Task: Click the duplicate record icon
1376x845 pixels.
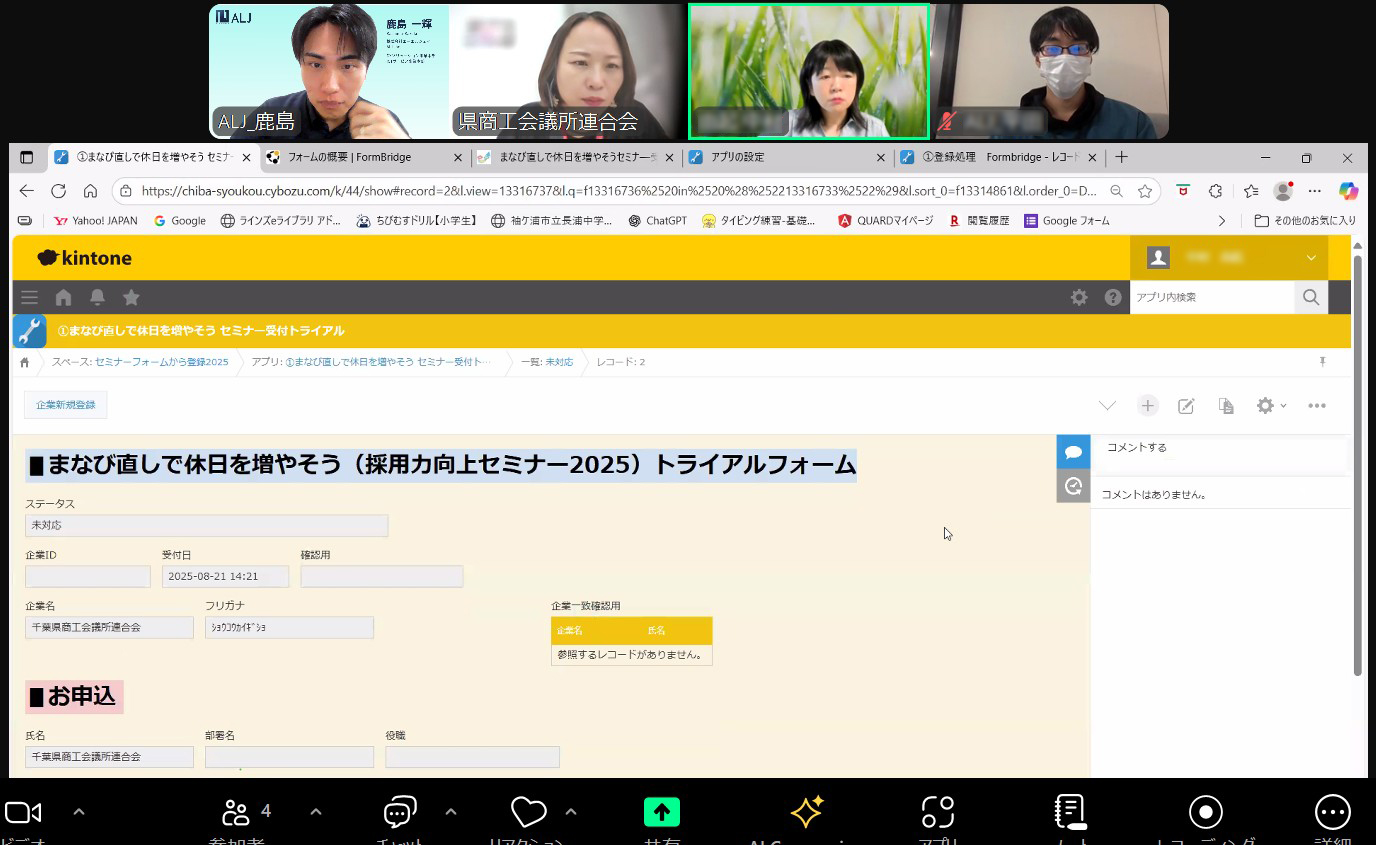Action: 1226,405
